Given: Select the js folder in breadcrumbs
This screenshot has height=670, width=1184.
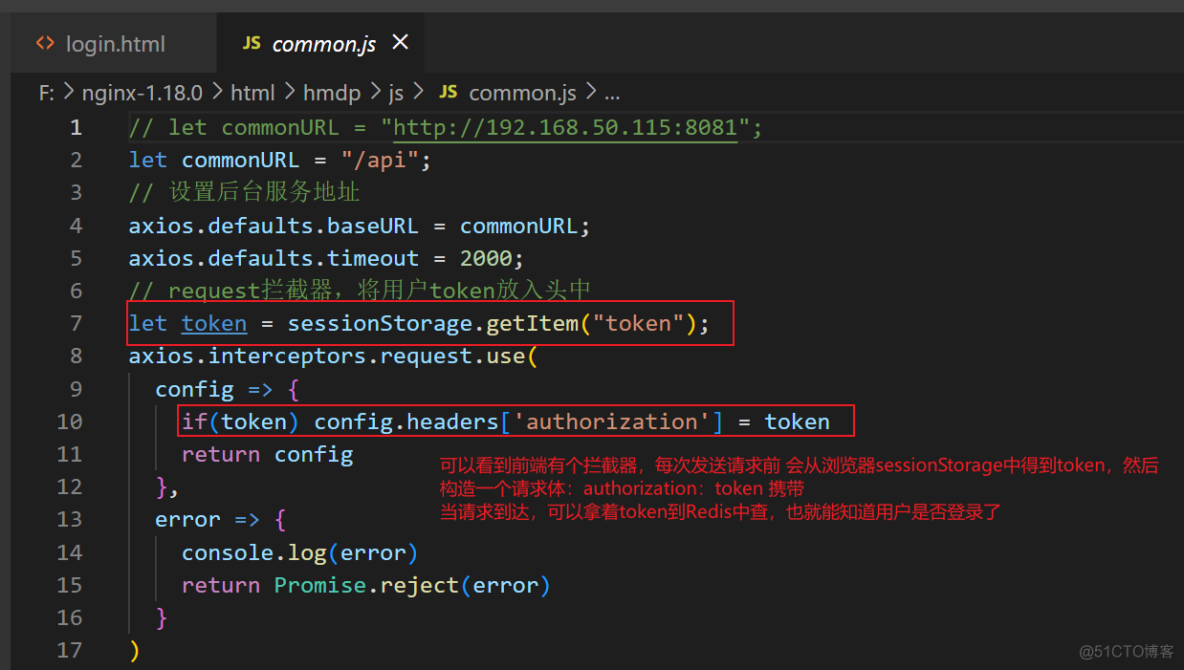Looking at the screenshot, I should [396, 93].
